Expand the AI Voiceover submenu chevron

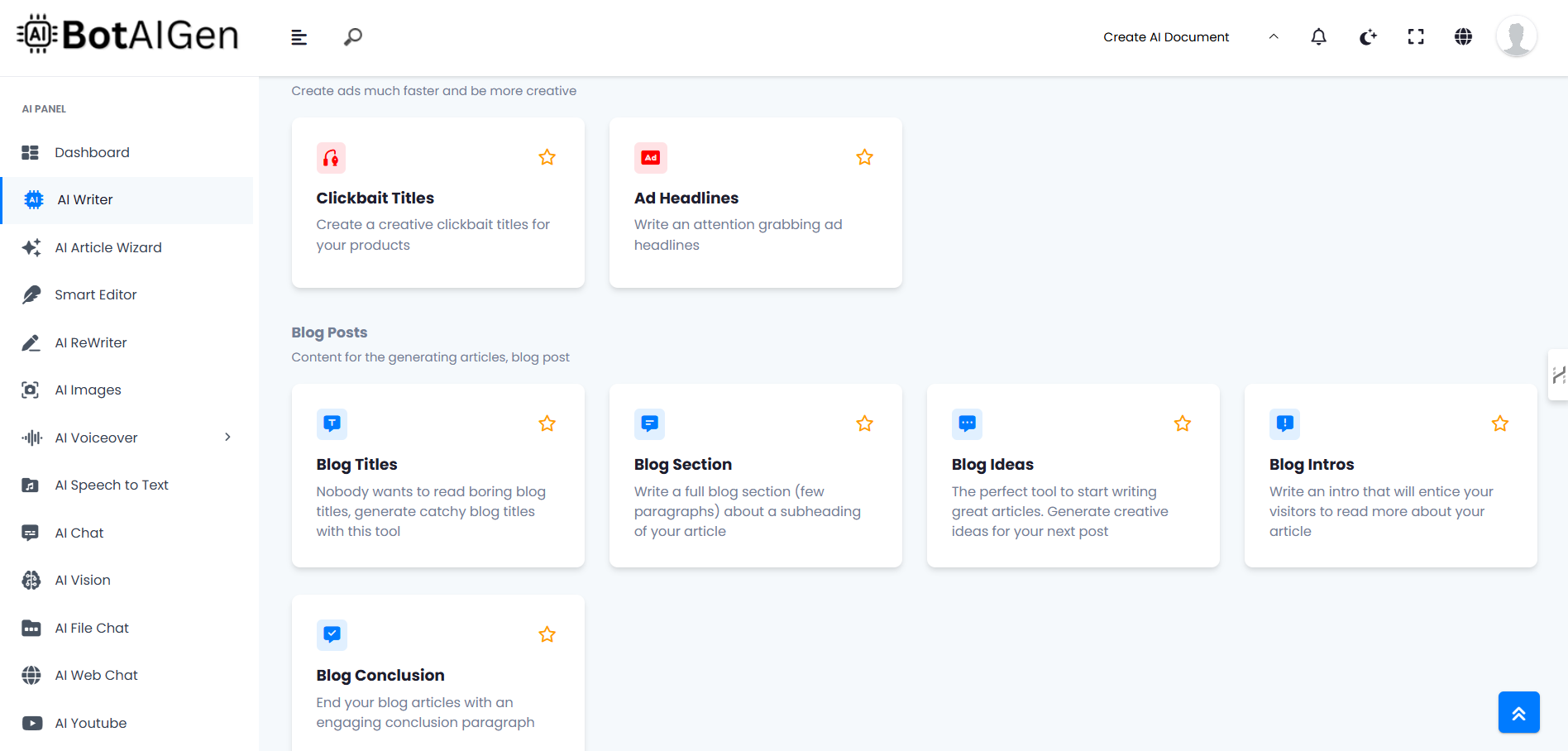point(227,438)
